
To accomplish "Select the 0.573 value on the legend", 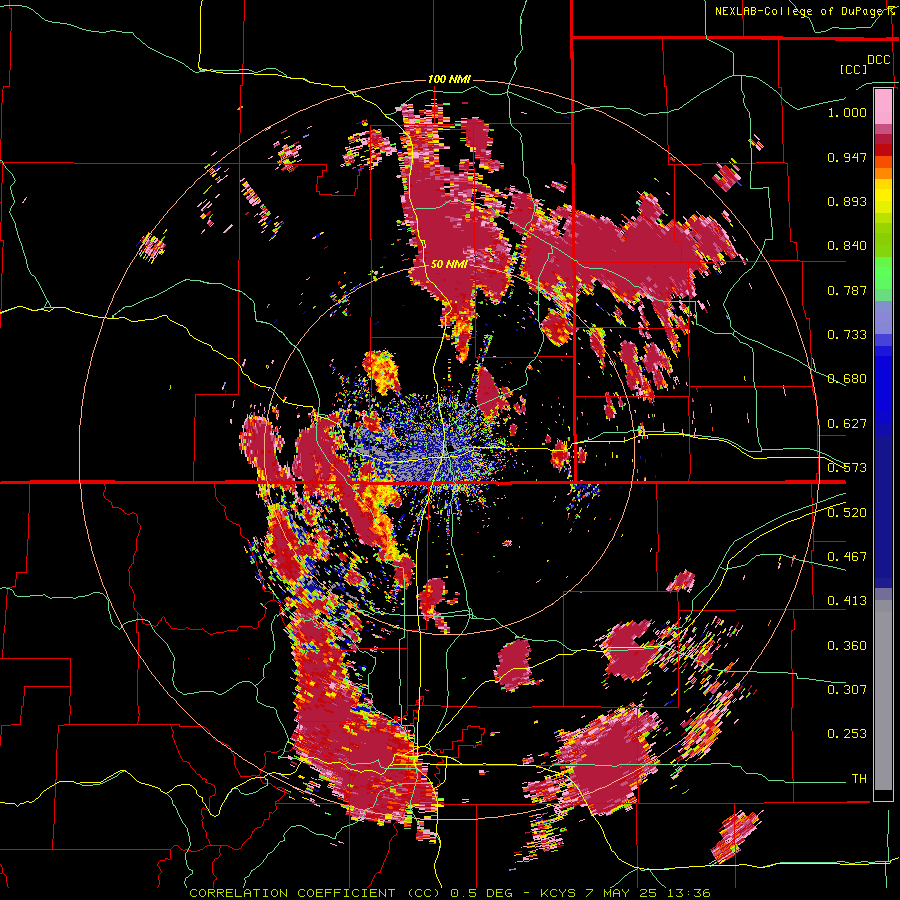I will (x=847, y=468).
